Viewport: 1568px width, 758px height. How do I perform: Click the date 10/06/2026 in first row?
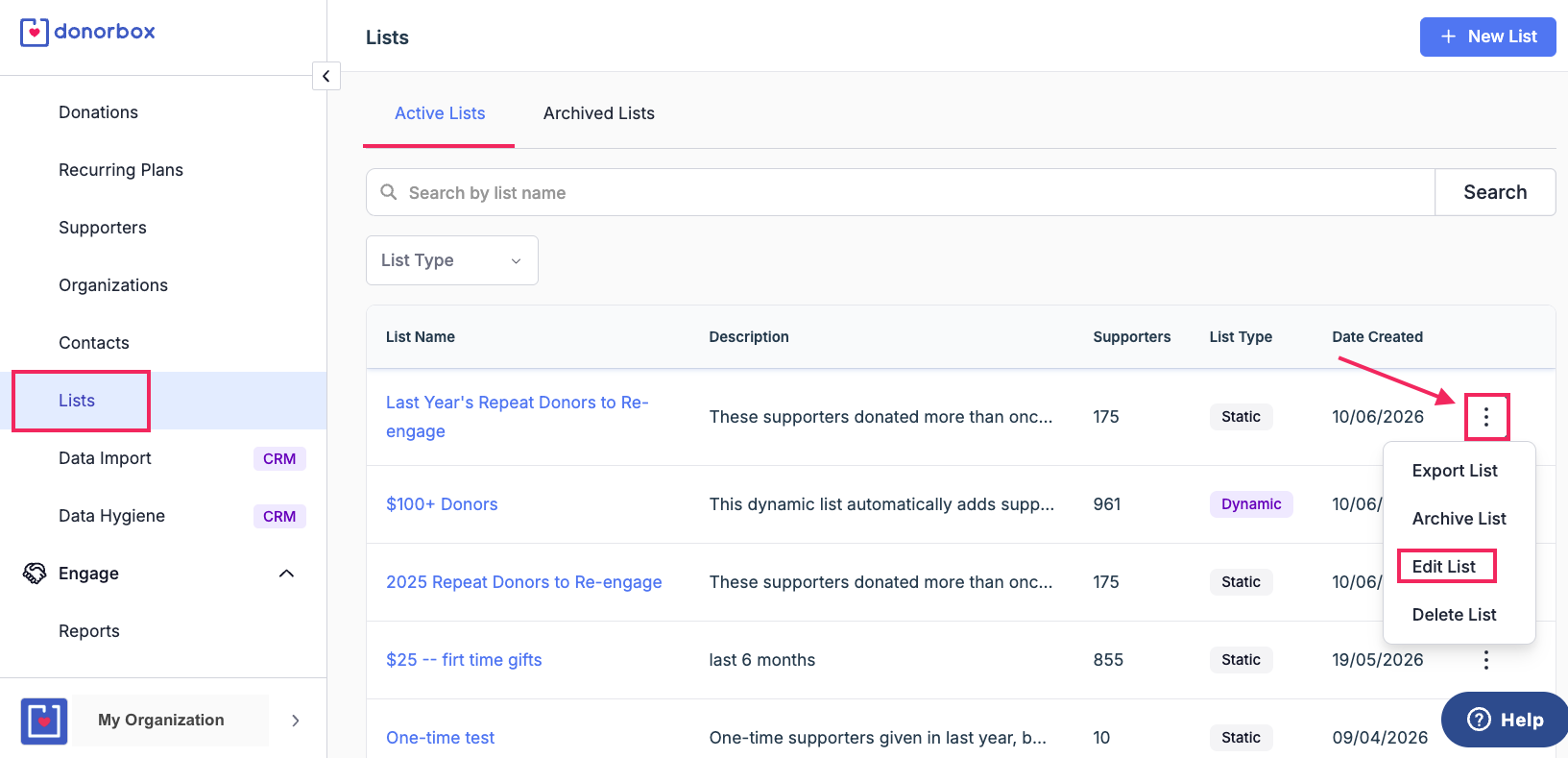[x=1378, y=417]
